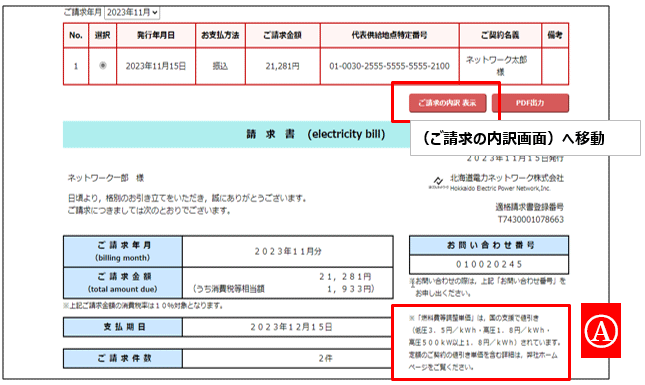
Task: Click the 燃料費等調整単価 notice text
Action: point(485,343)
